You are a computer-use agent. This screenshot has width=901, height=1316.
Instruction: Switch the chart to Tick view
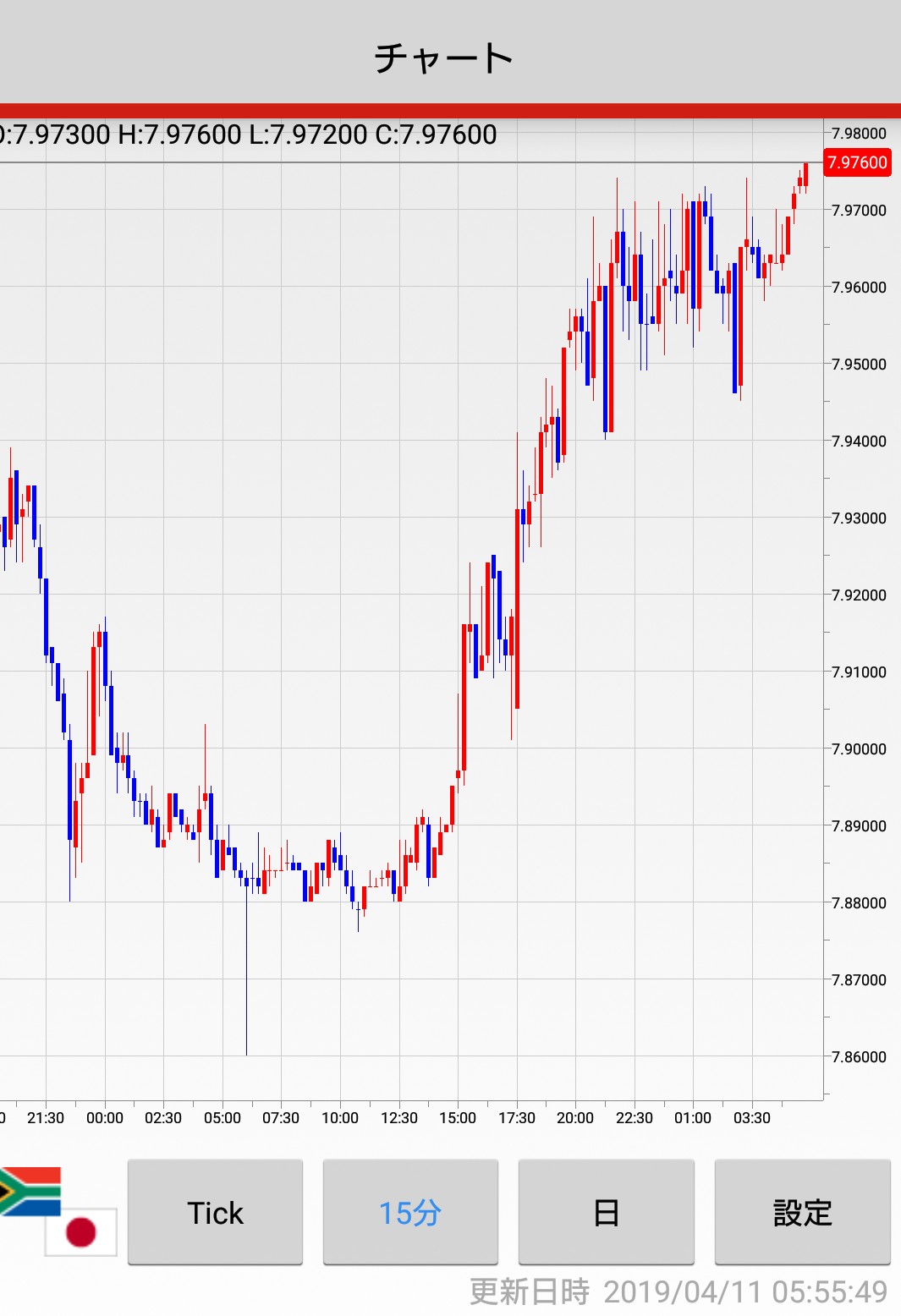[x=215, y=1212]
